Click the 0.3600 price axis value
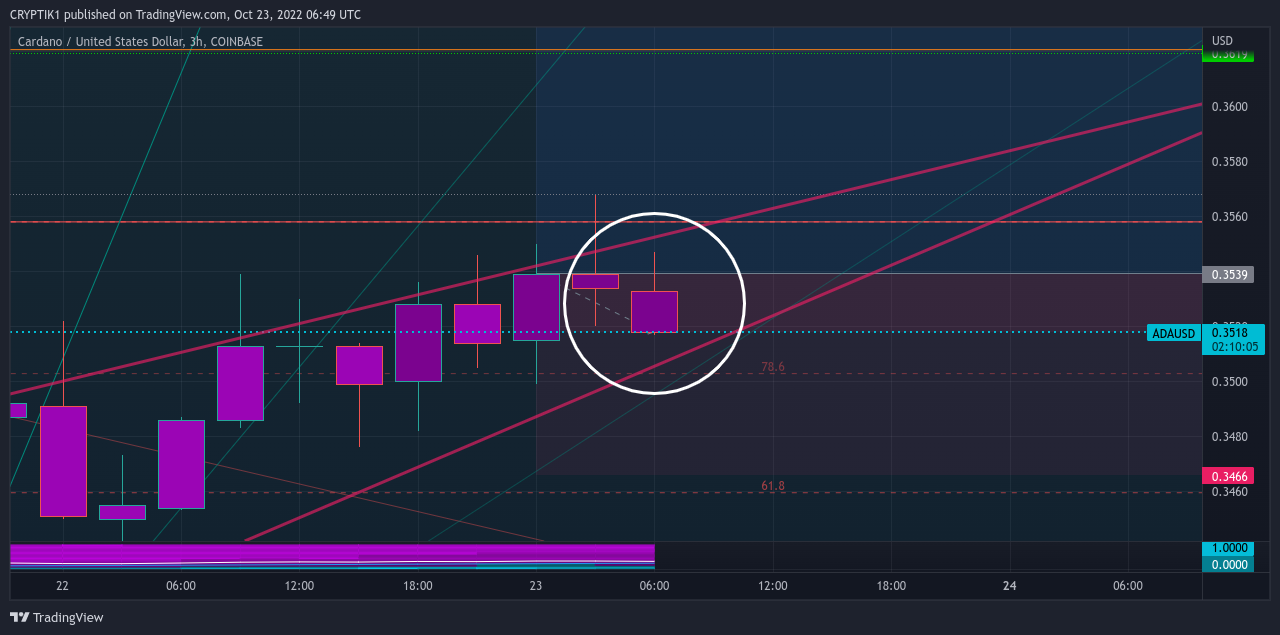Viewport: 1280px width, 635px height. click(x=1229, y=106)
